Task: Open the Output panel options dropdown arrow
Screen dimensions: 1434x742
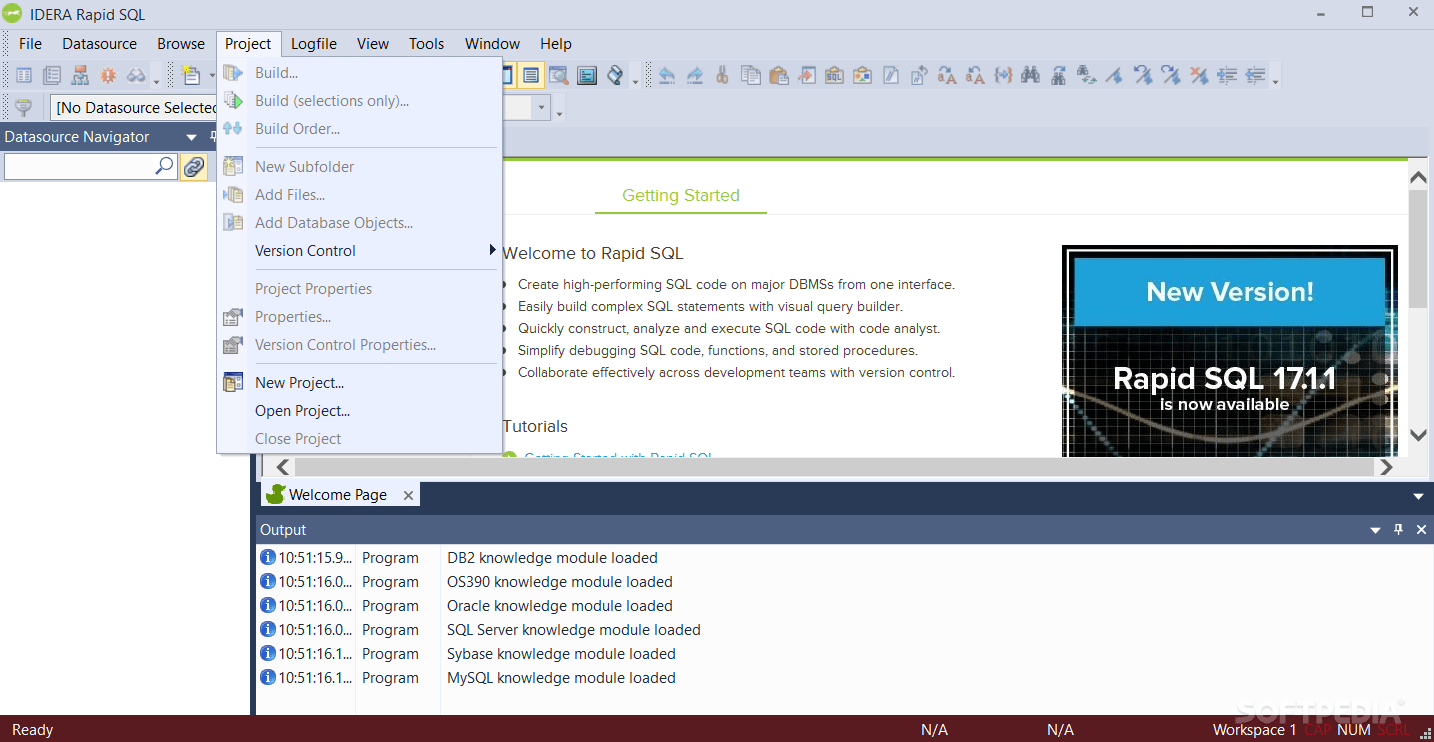Action: coord(1375,530)
